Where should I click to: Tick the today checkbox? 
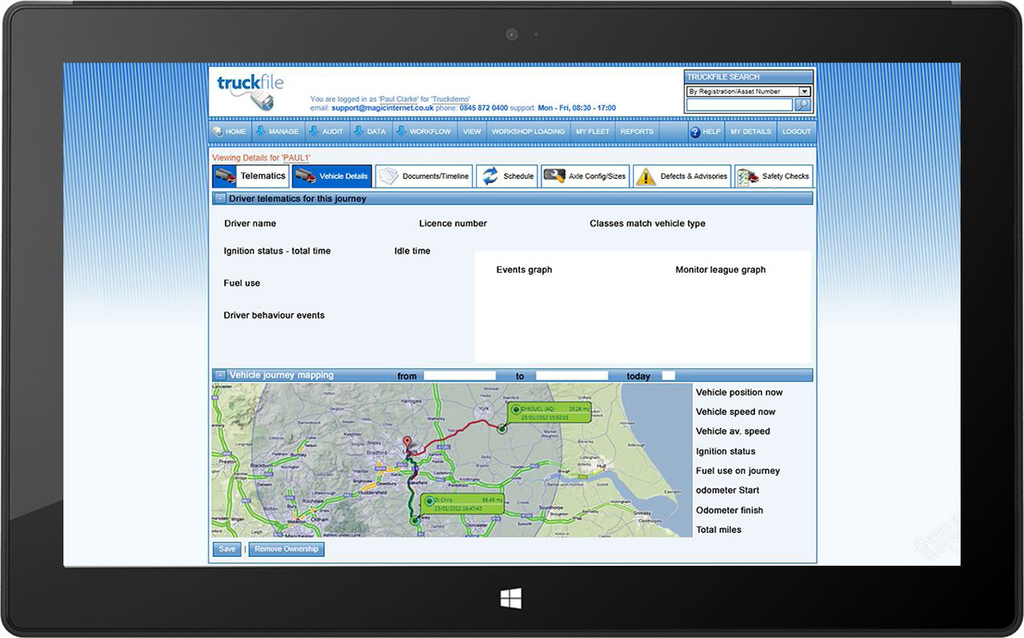[668, 376]
